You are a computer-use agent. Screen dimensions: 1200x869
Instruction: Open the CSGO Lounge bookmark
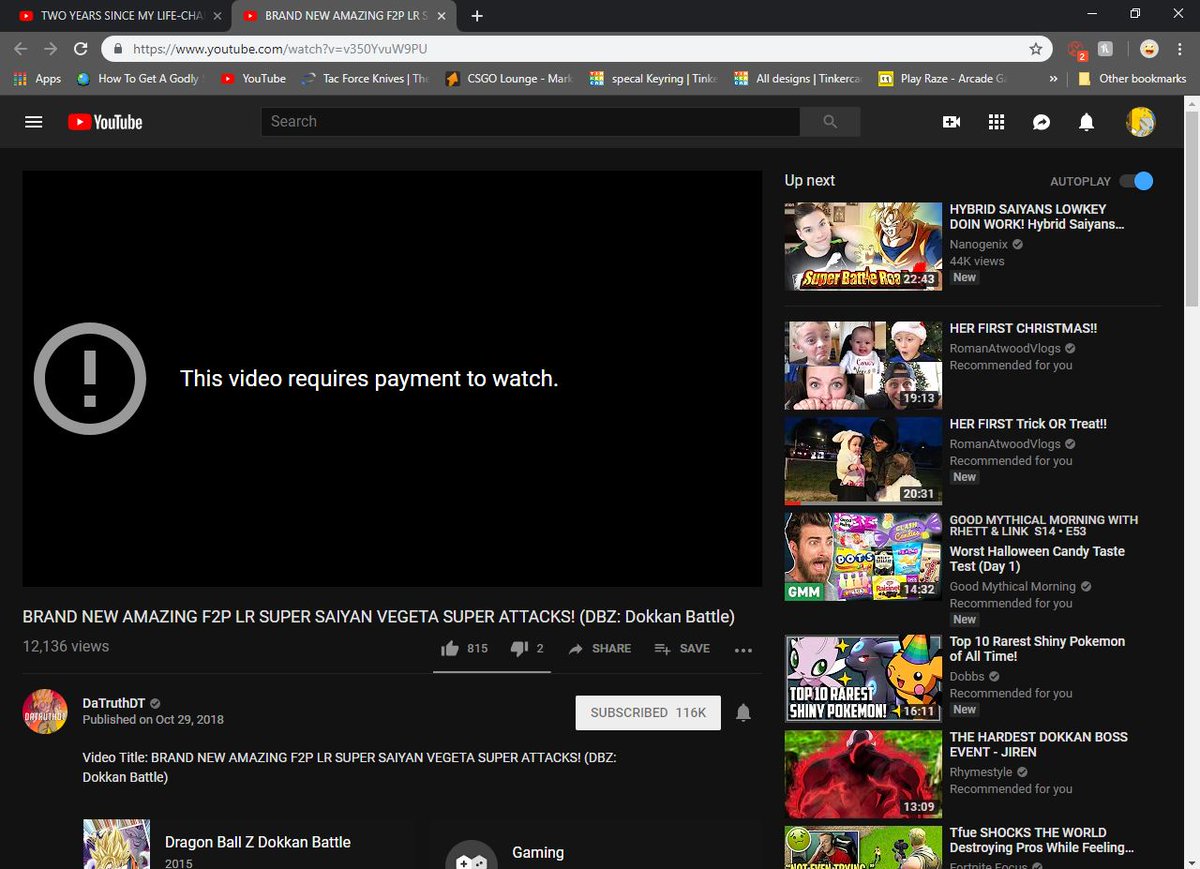click(510, 78)
